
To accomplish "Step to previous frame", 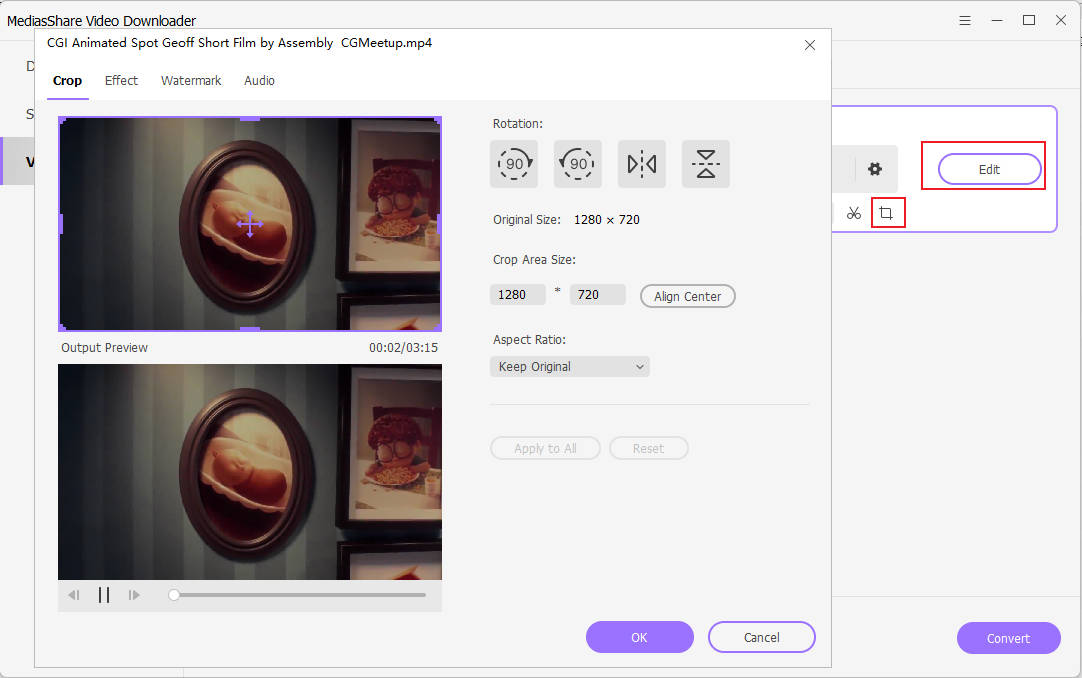I will point(74,595).
